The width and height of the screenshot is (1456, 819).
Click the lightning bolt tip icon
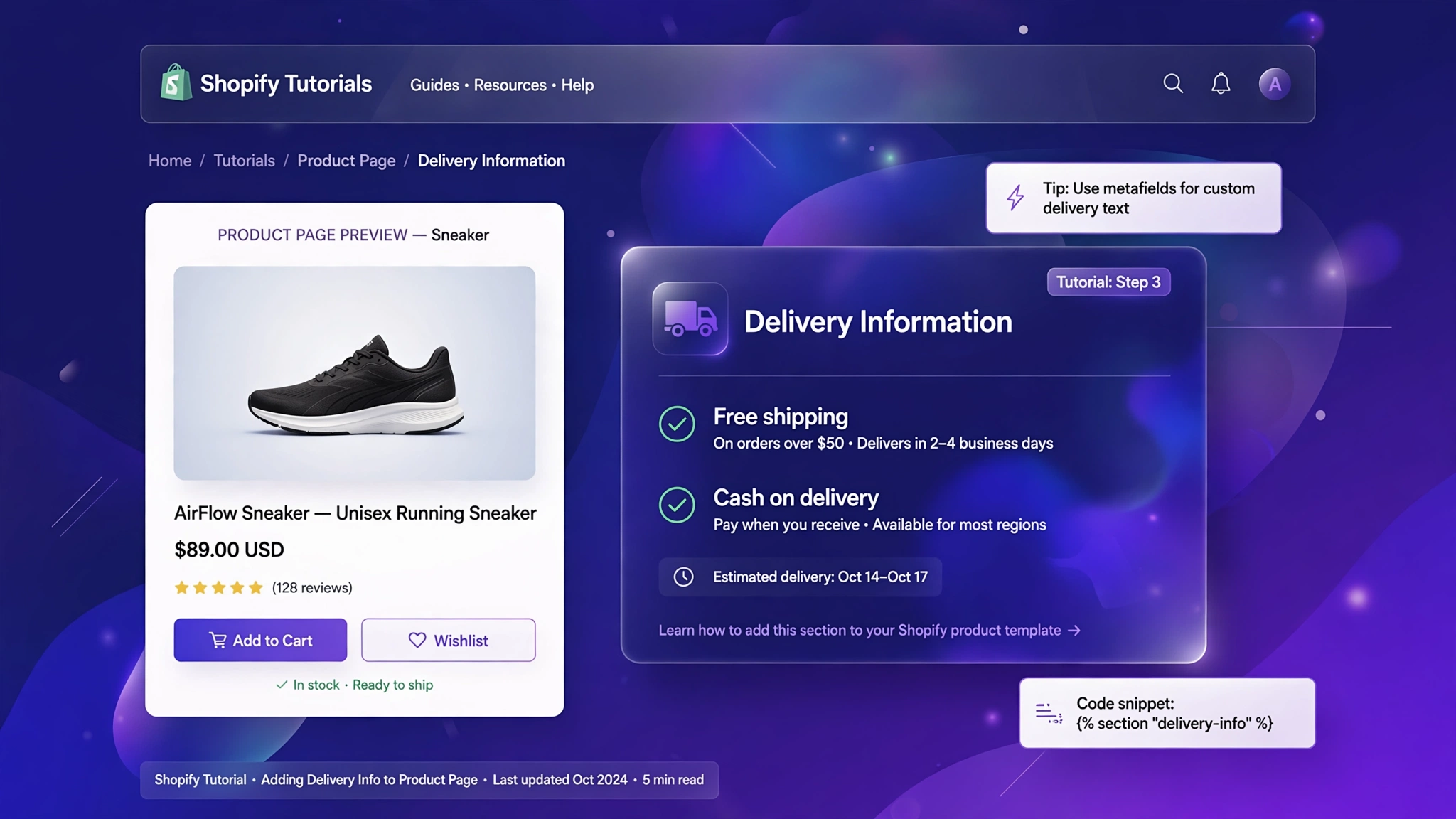pos(1015,198)
